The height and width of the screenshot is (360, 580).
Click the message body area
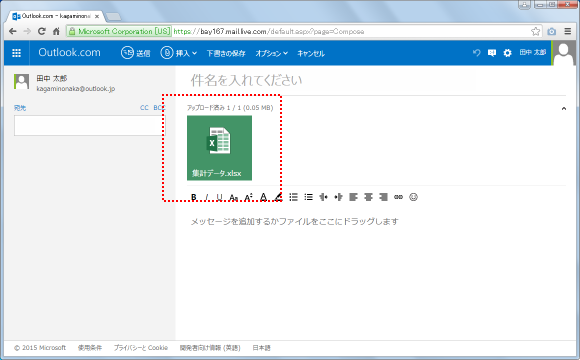point(377,274)
